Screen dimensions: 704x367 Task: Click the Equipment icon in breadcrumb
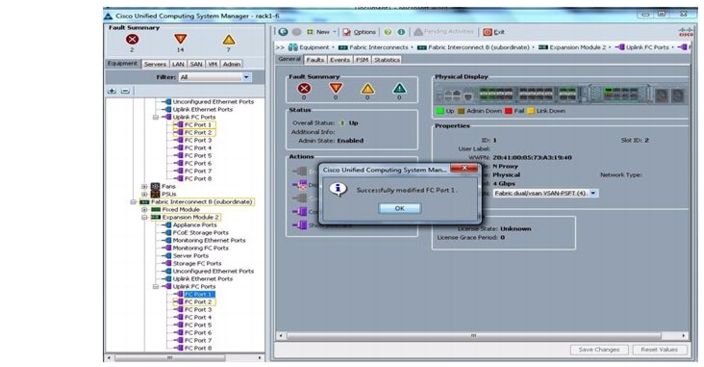pos(293,47)
